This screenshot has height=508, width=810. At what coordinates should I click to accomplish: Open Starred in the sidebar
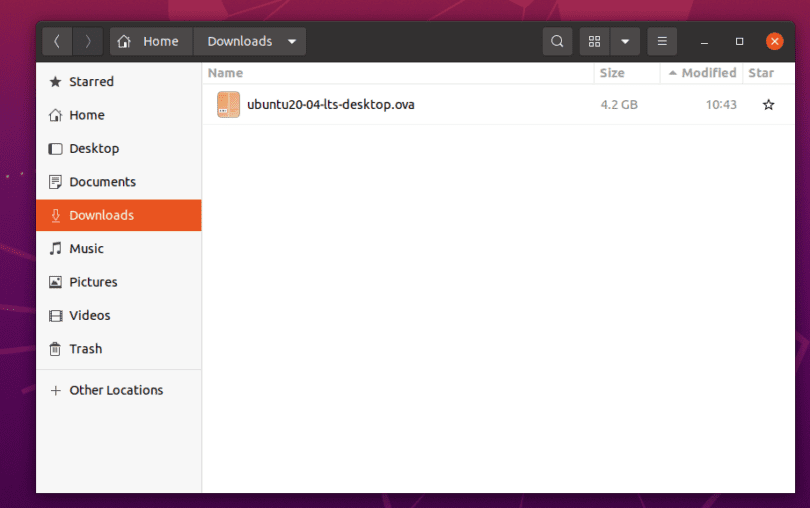[x=91, y=82]
